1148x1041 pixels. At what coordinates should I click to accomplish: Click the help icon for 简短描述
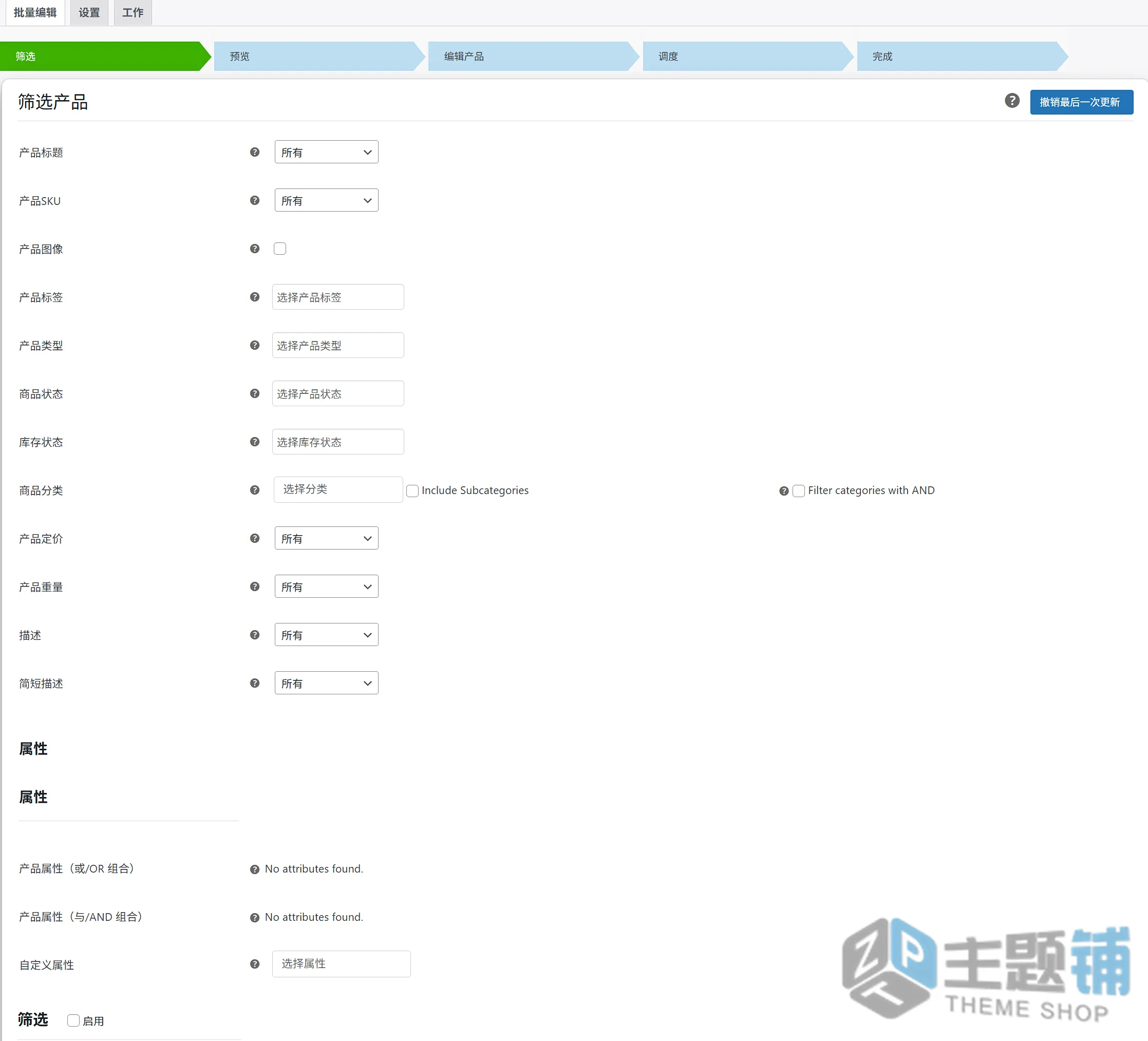tap(255, 684)
